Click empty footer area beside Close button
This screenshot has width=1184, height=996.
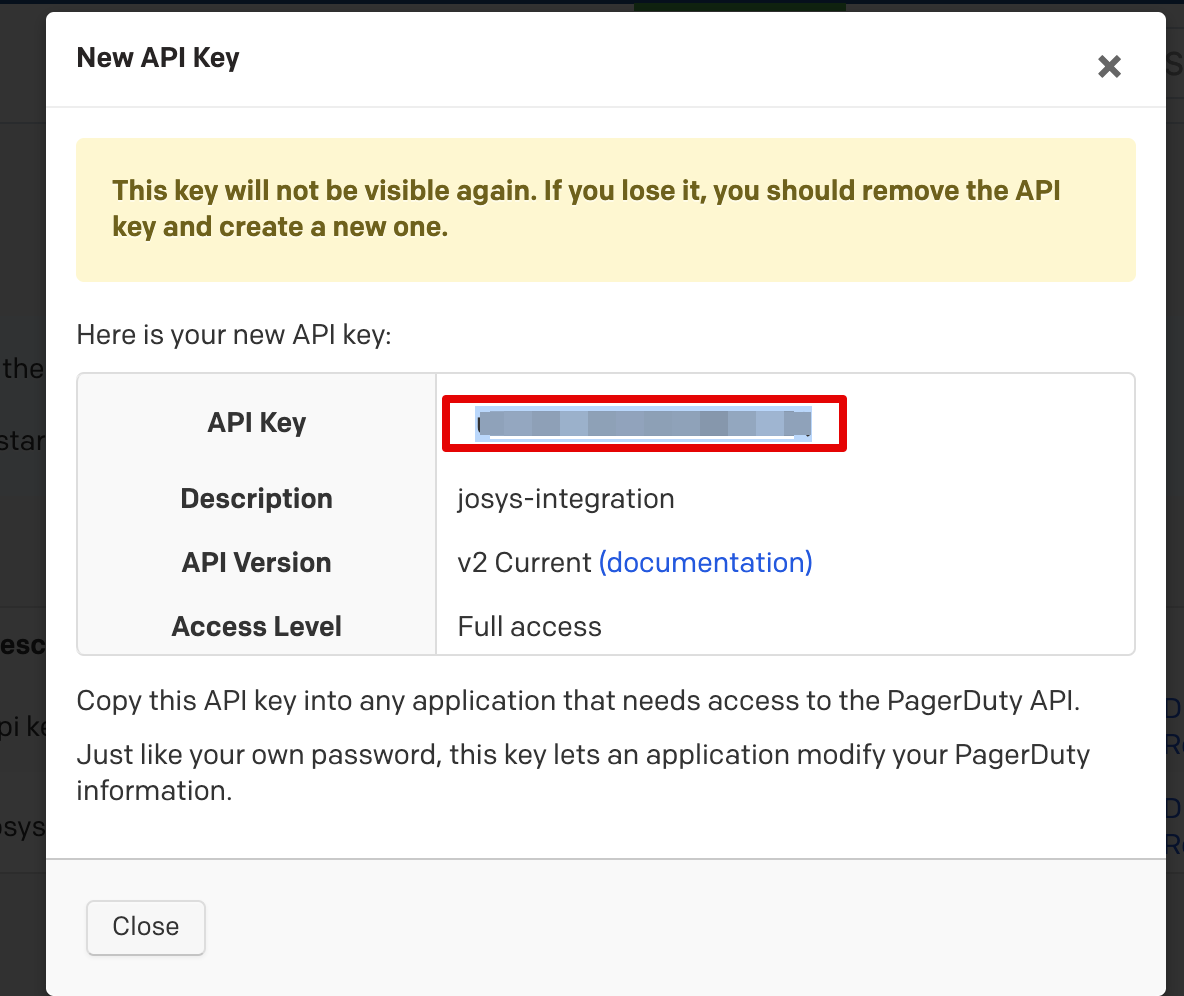(650, 927)
